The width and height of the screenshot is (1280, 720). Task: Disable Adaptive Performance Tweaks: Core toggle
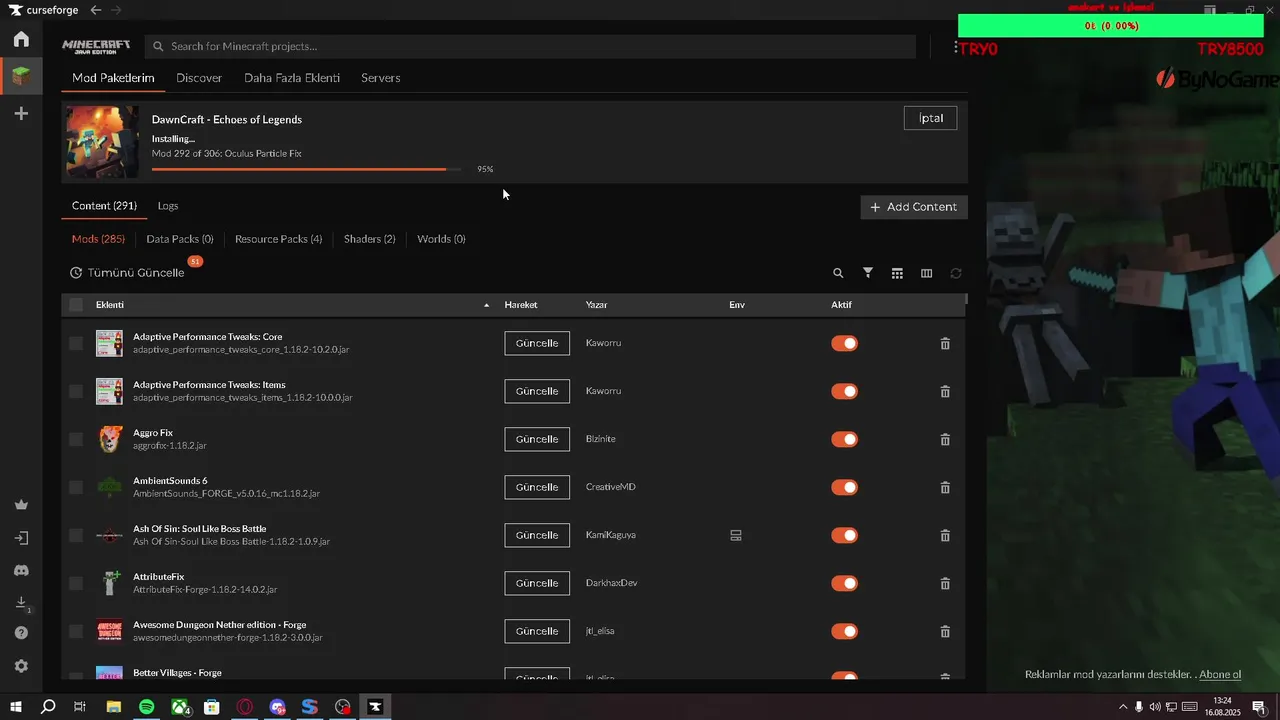tap(845, 343)
